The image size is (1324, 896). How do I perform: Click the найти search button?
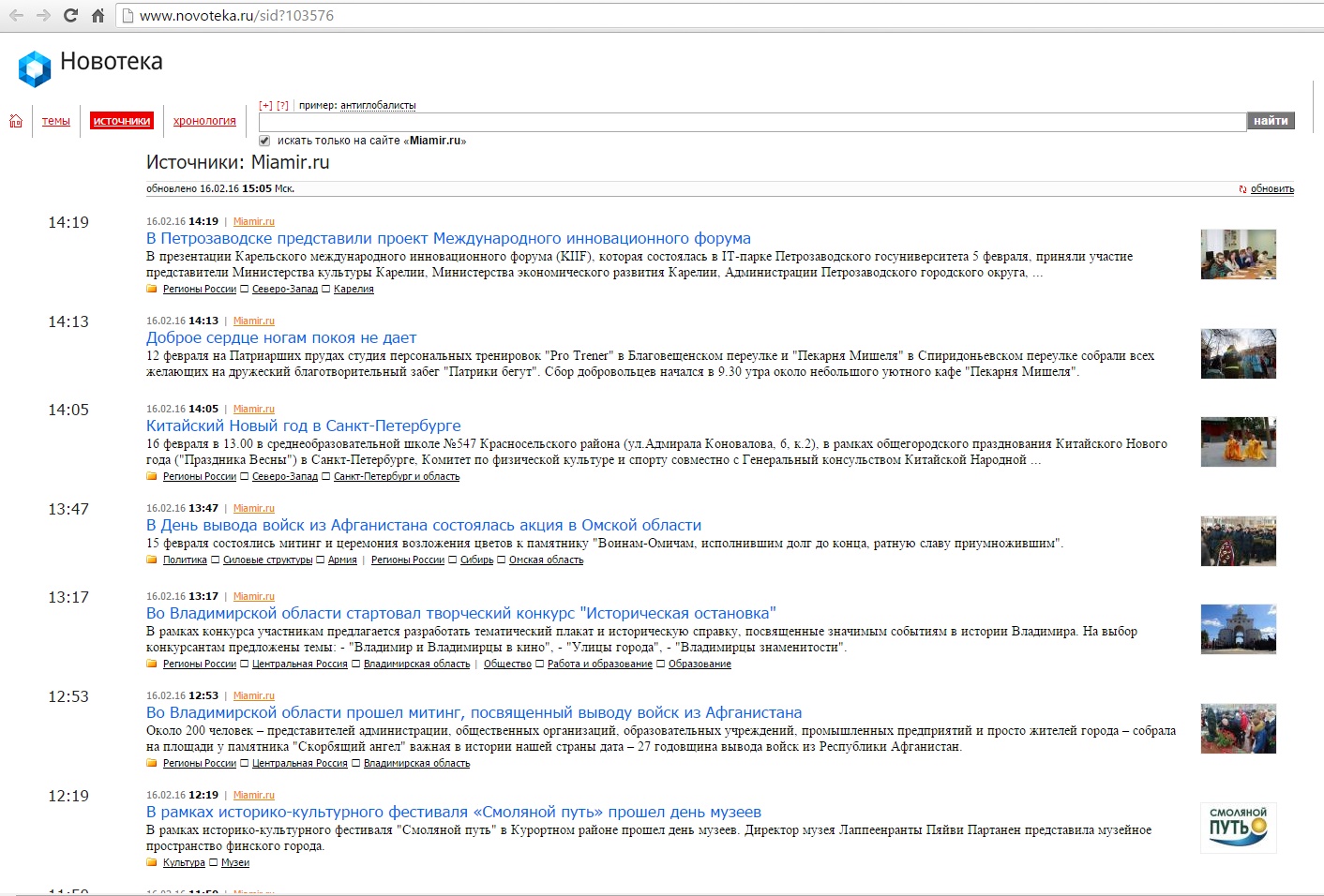point(1271,121)
